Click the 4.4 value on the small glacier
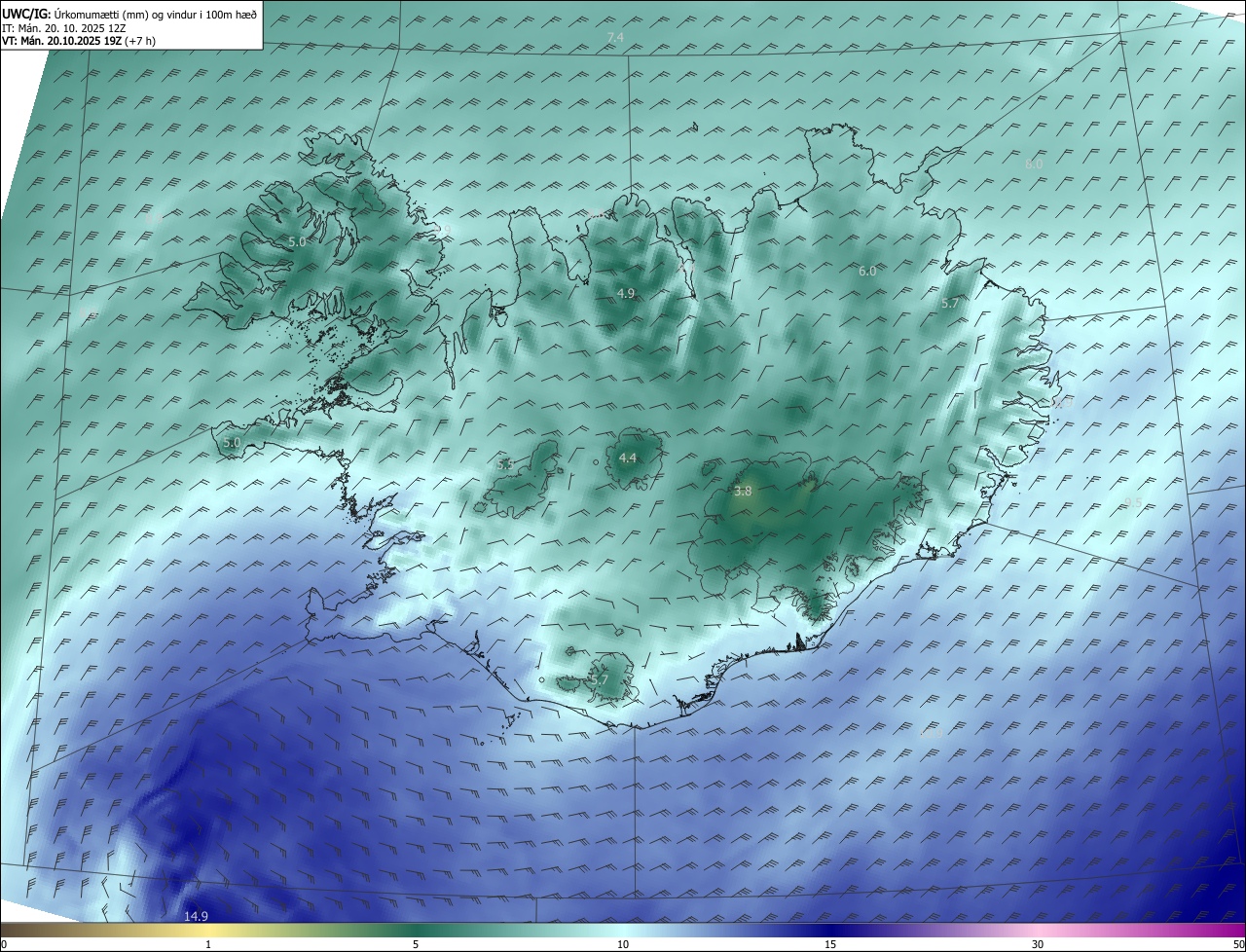1246x952 pixels. tap(628, 458)
